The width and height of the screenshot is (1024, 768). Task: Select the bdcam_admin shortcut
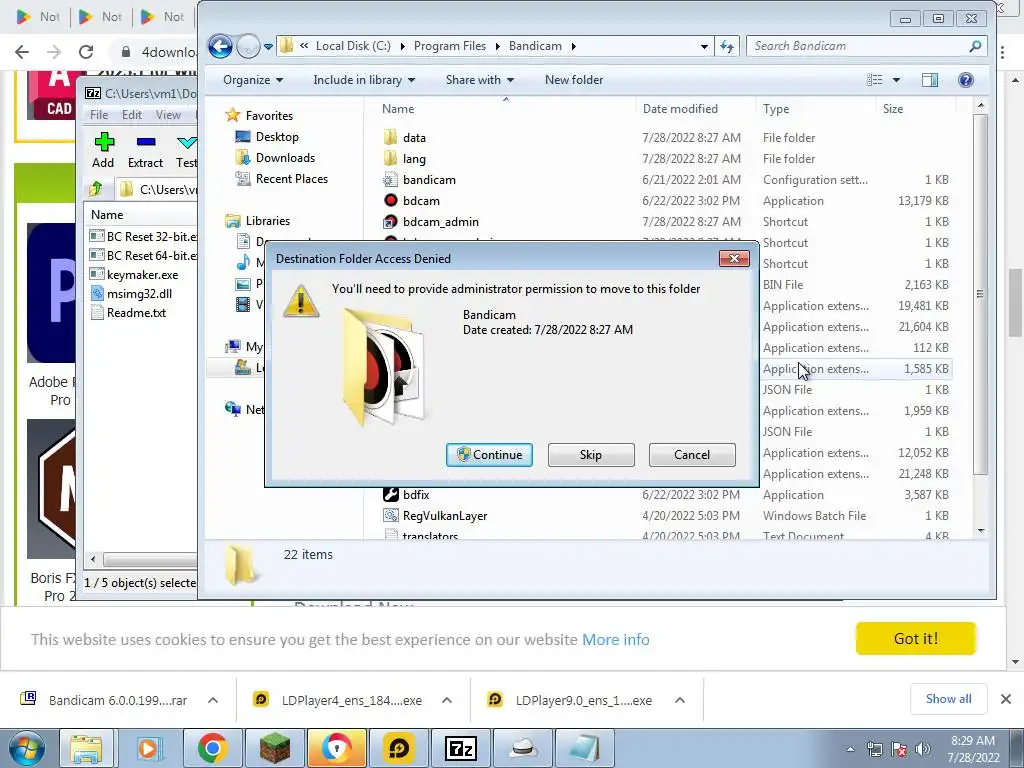441,221
